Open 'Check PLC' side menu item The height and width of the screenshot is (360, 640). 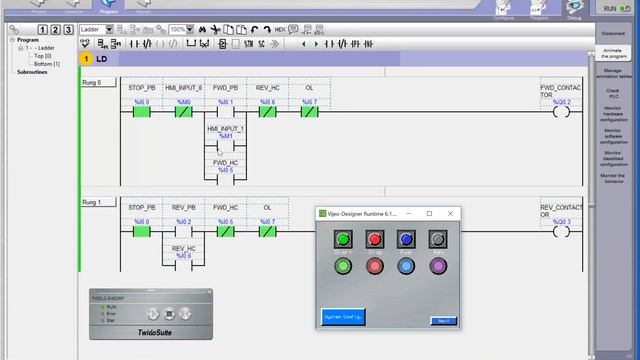[613, 93]
